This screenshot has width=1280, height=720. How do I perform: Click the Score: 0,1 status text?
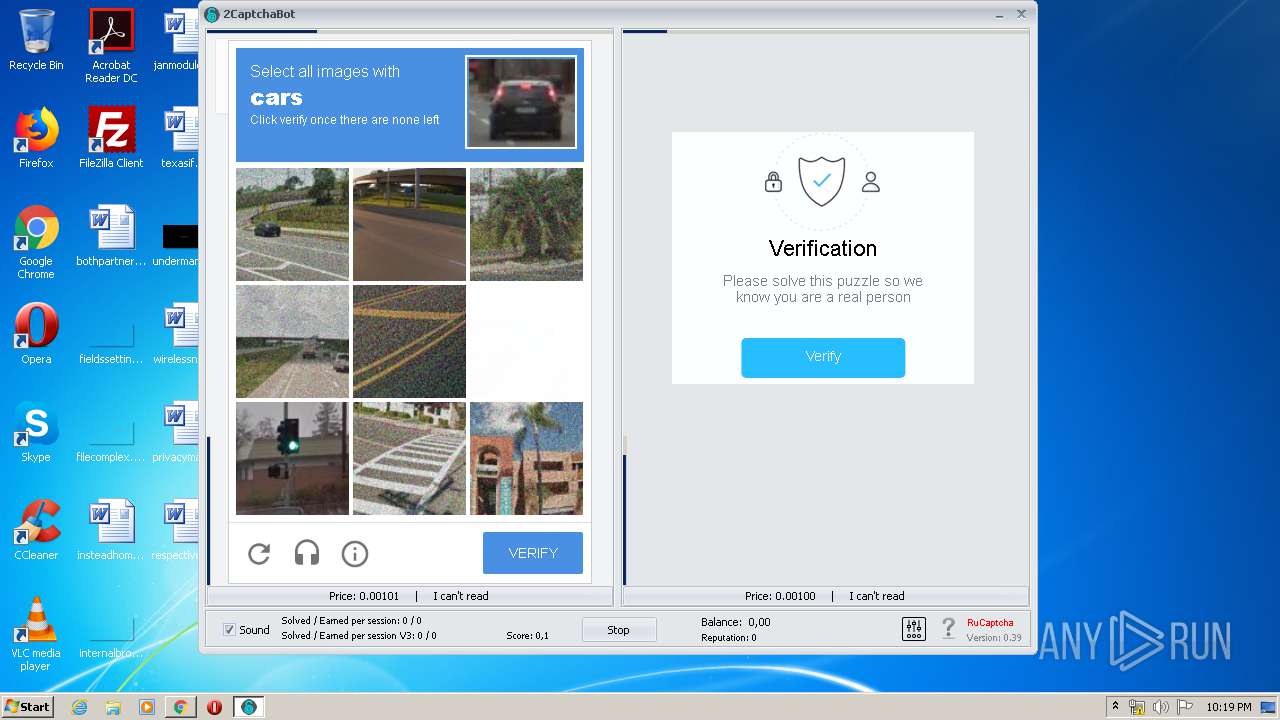point(527,636)
